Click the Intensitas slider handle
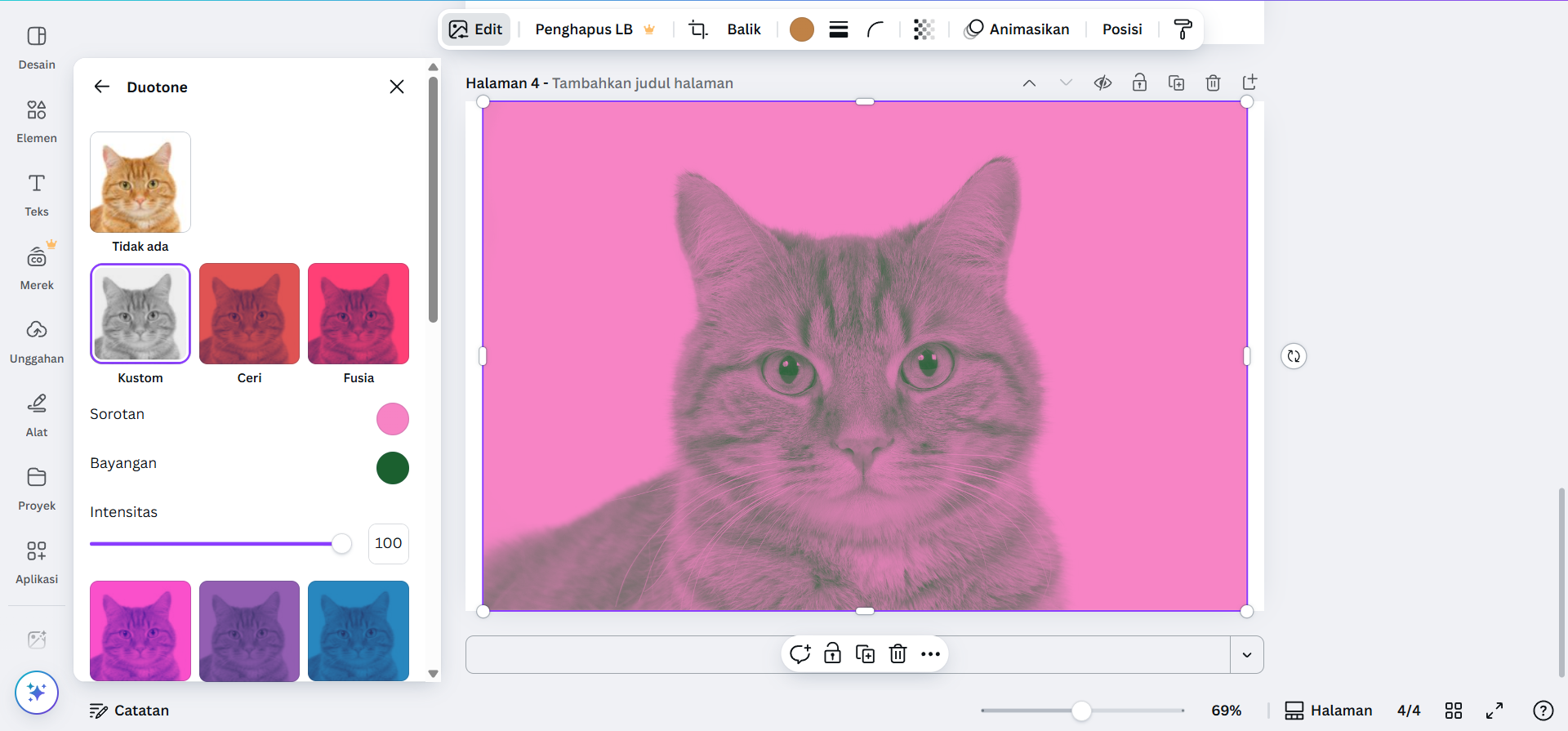This screenshot has height=731, width=1568. [342, 544]
